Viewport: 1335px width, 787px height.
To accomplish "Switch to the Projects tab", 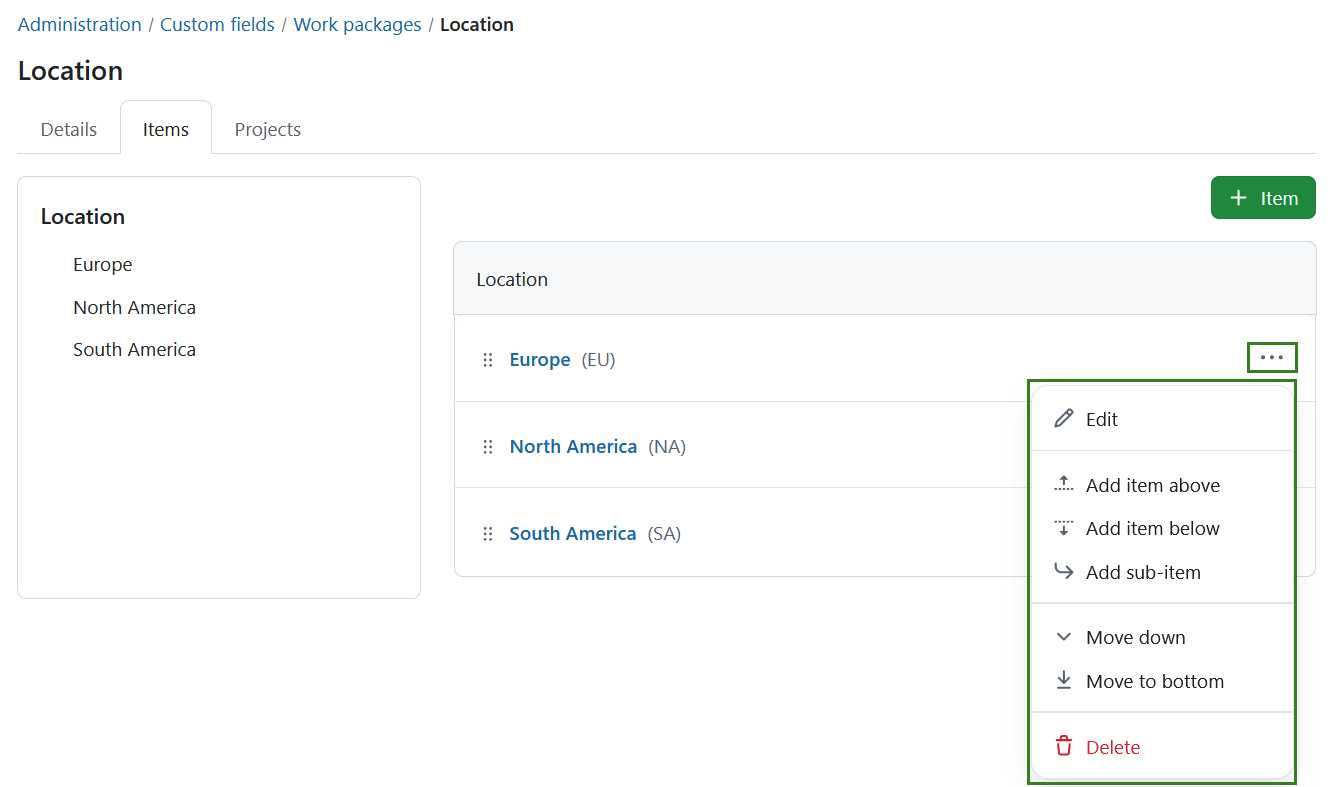I will click(x=267, y=129).
